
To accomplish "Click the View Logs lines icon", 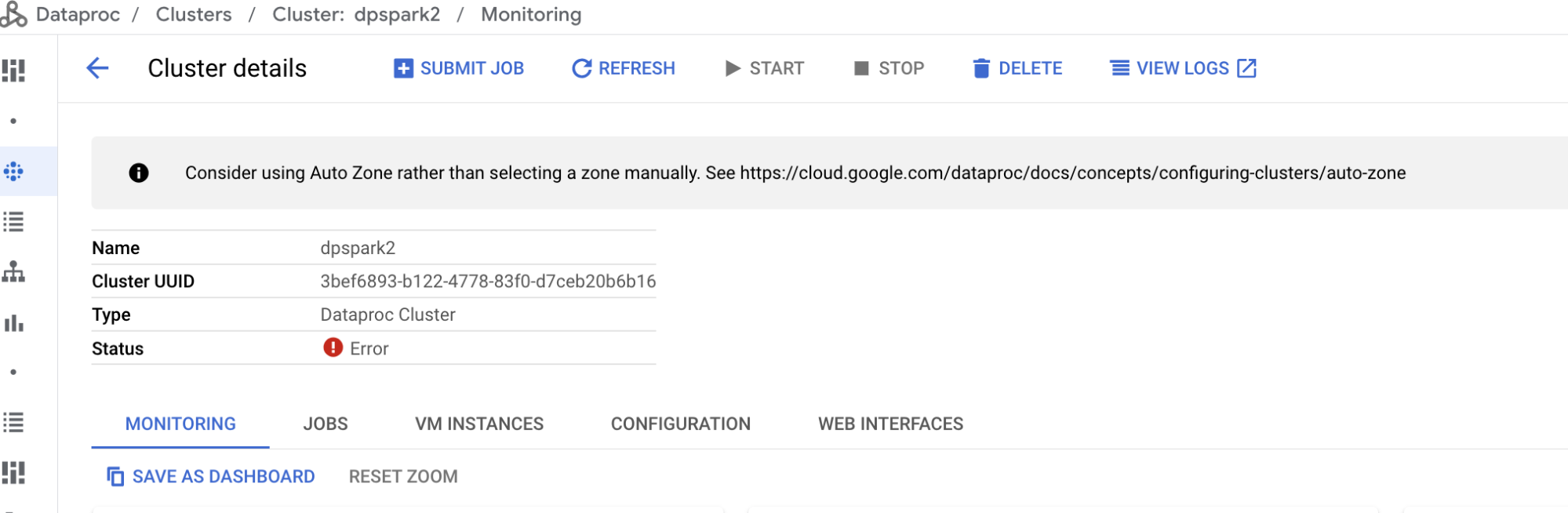I will point(1120,68).
